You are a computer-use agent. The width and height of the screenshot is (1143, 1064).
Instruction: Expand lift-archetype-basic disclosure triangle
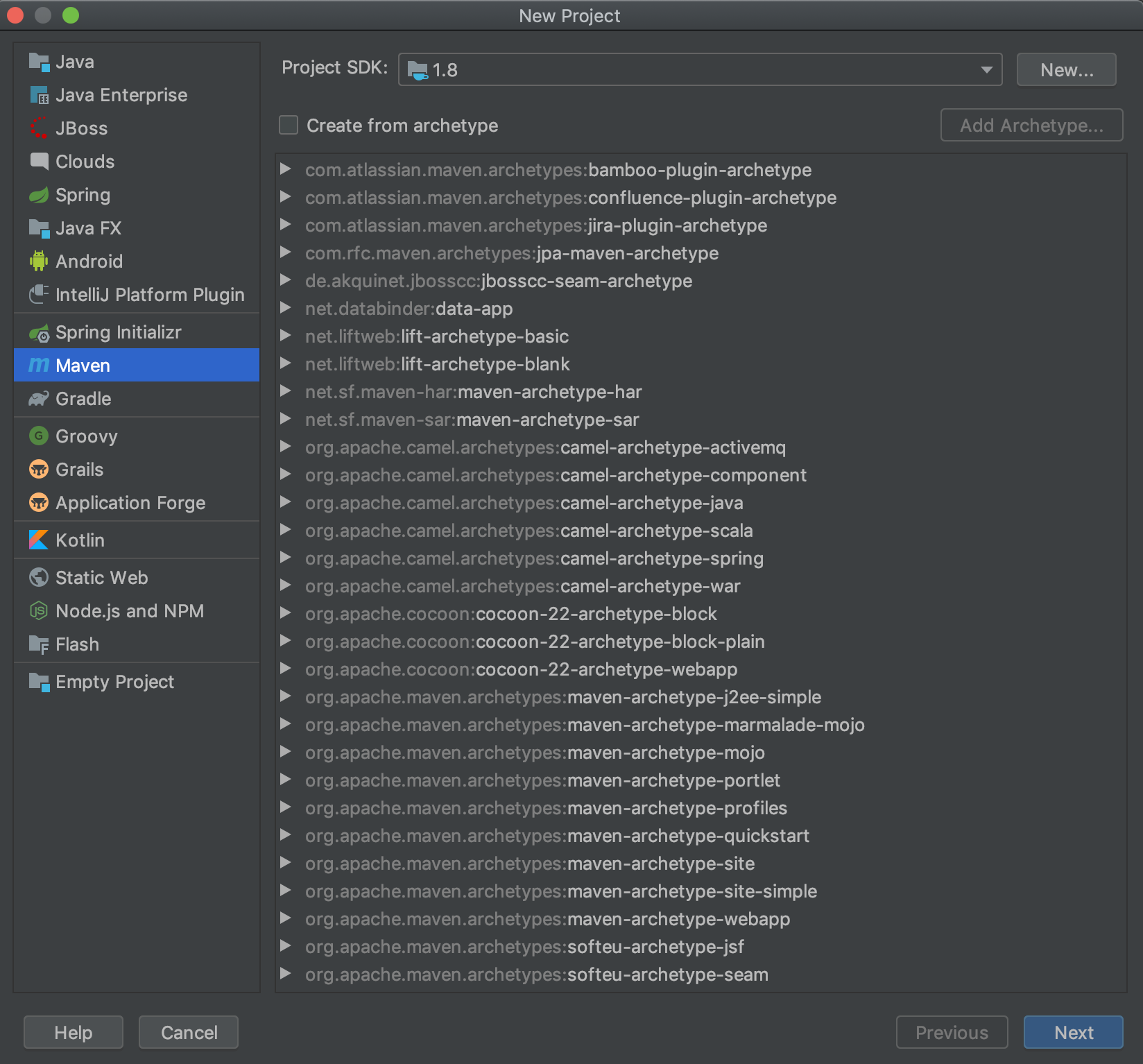pos(285,336)
